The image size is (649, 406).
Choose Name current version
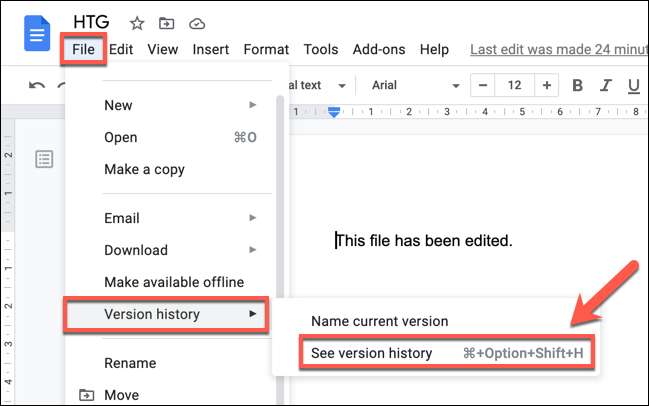click(x=379, y=321)
